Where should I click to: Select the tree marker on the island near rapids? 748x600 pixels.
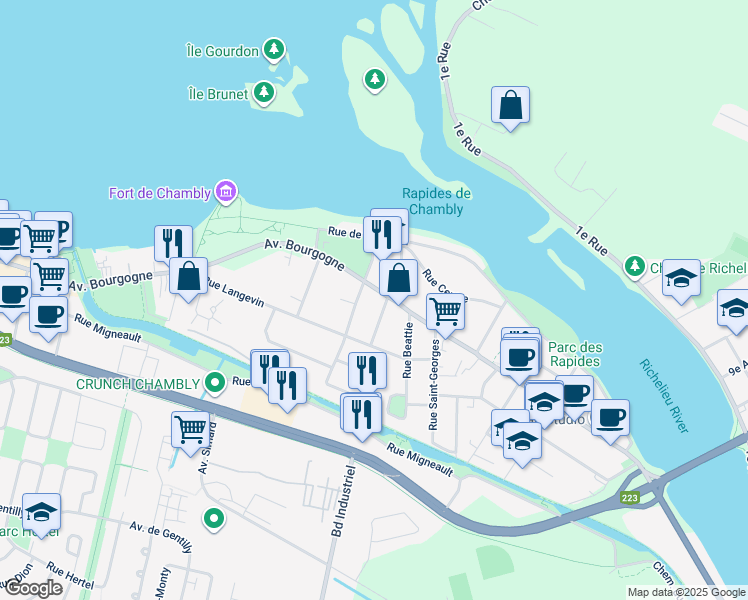tap(375, 80)
